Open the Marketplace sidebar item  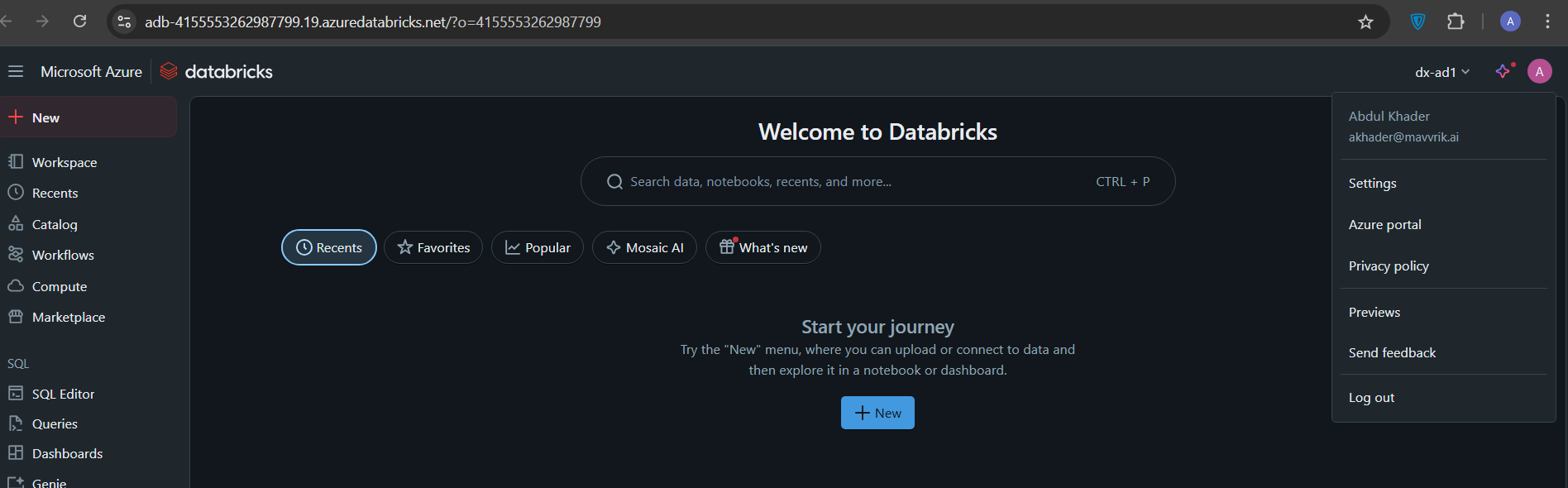[x=68, y=317]
